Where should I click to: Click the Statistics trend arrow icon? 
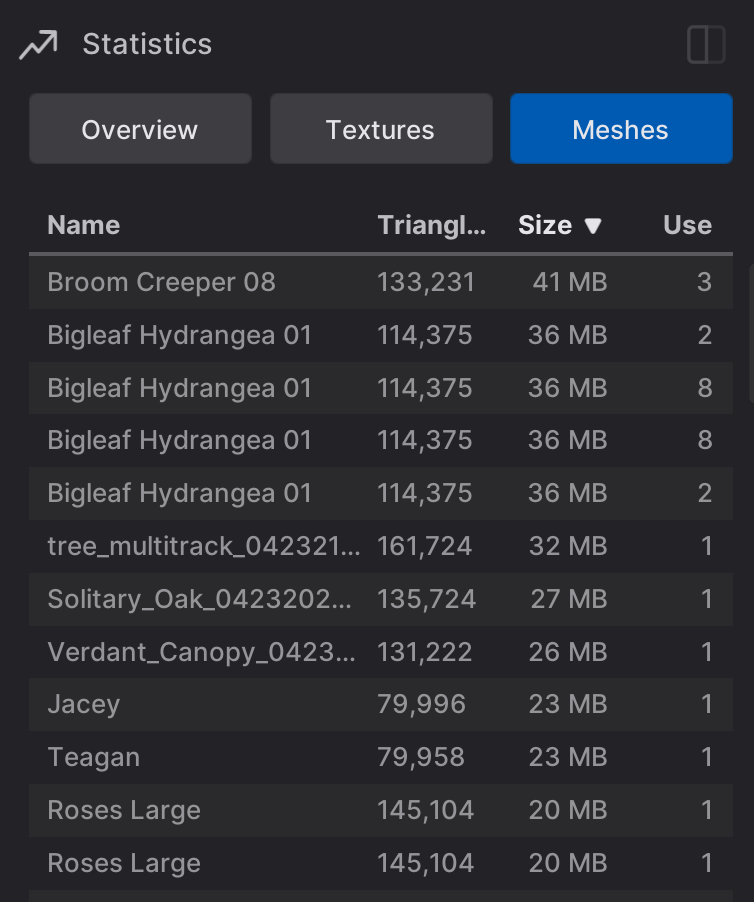[x=38, y=45]
